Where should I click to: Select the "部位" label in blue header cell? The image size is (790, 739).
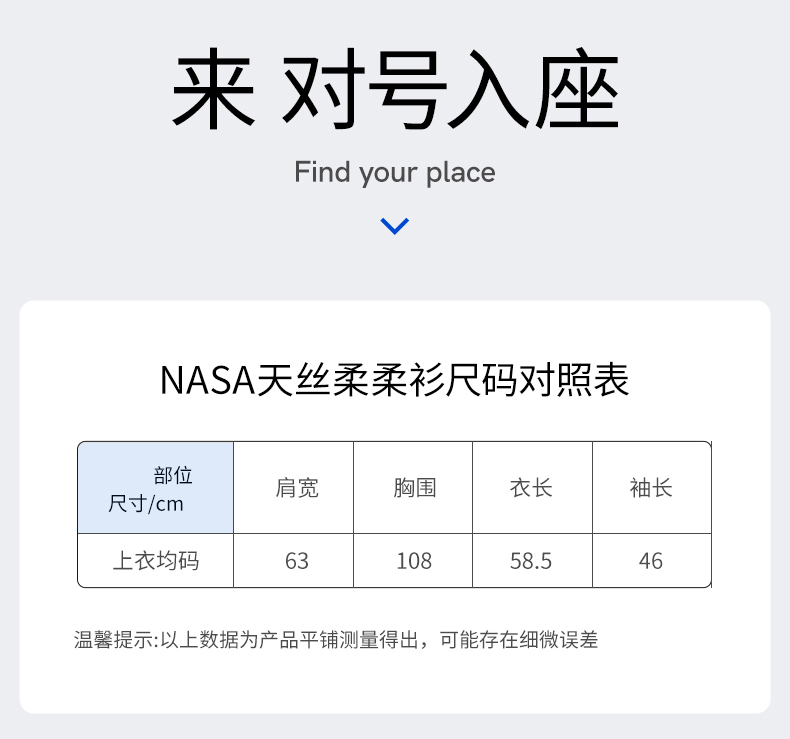pyautogui.click(x=173, y=474)
